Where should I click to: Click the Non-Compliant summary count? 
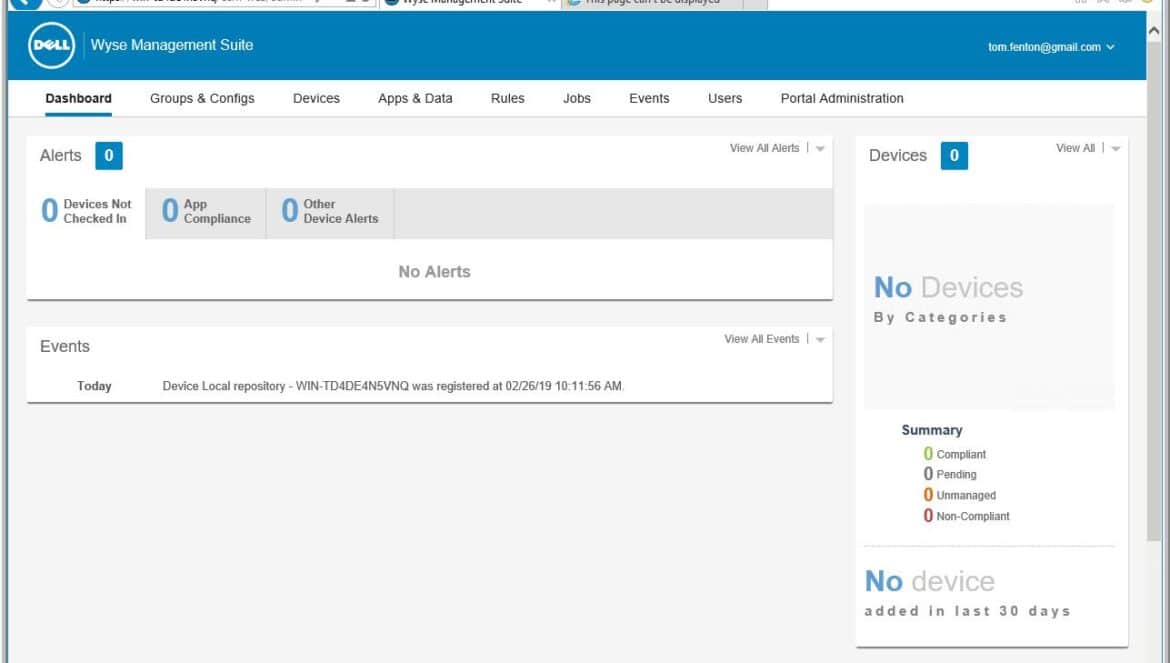coord(928,515)
